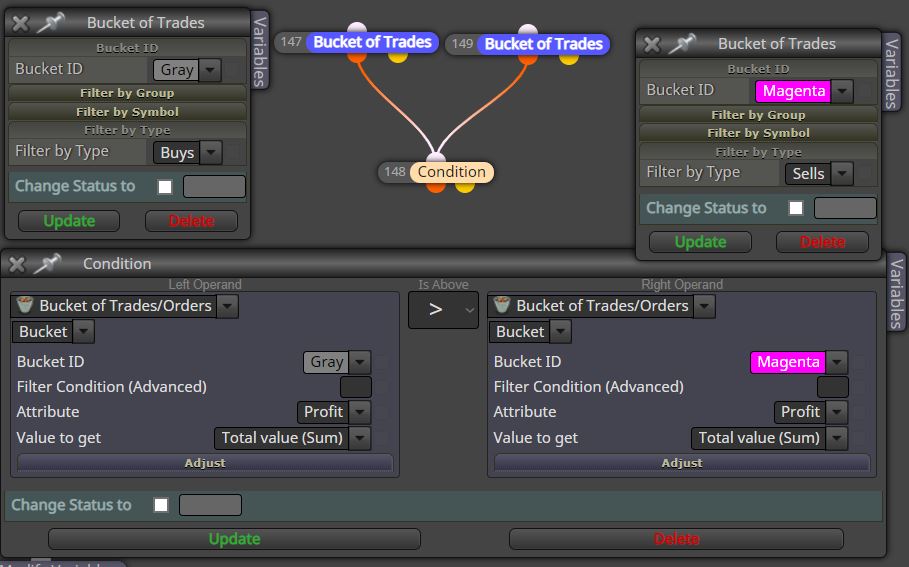909x567 pixels.
Task: Expand Adjust bar under Right Operand
Action: pos(682,463)
